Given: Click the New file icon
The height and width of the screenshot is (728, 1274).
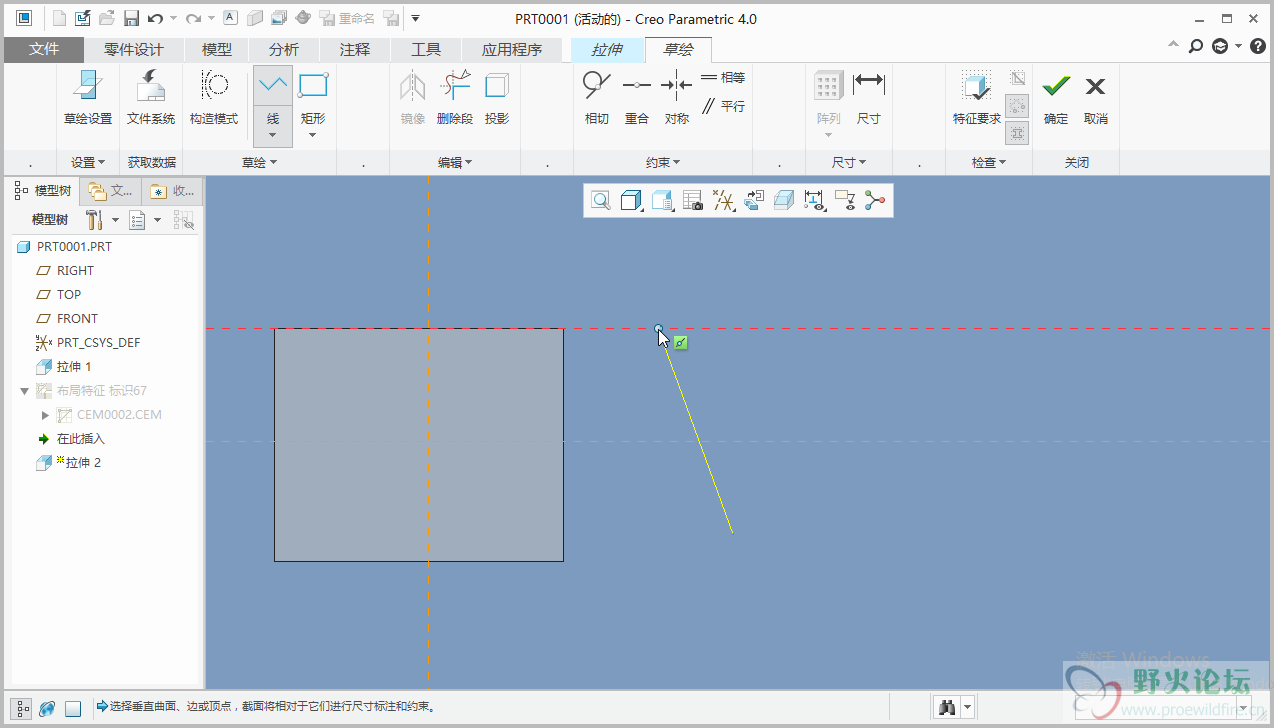Looking at the screenshot, I should point(59,18).
